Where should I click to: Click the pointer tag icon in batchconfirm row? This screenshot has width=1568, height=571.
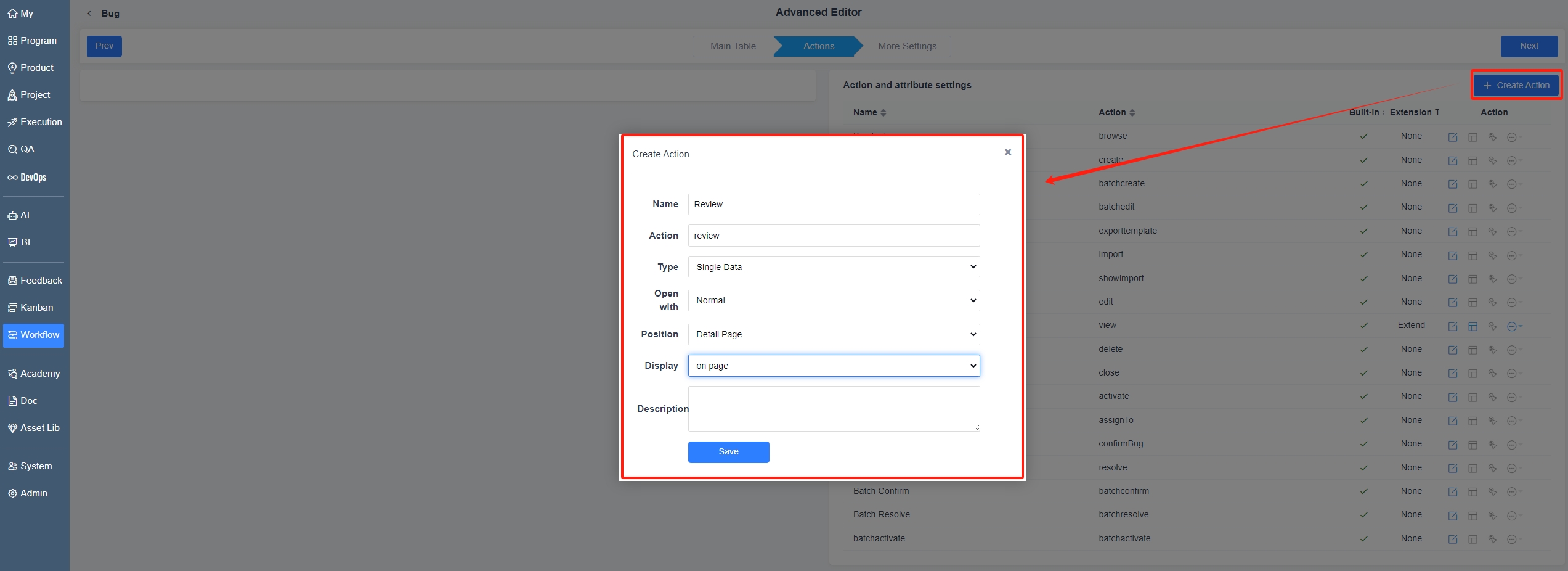[1492, 492]
